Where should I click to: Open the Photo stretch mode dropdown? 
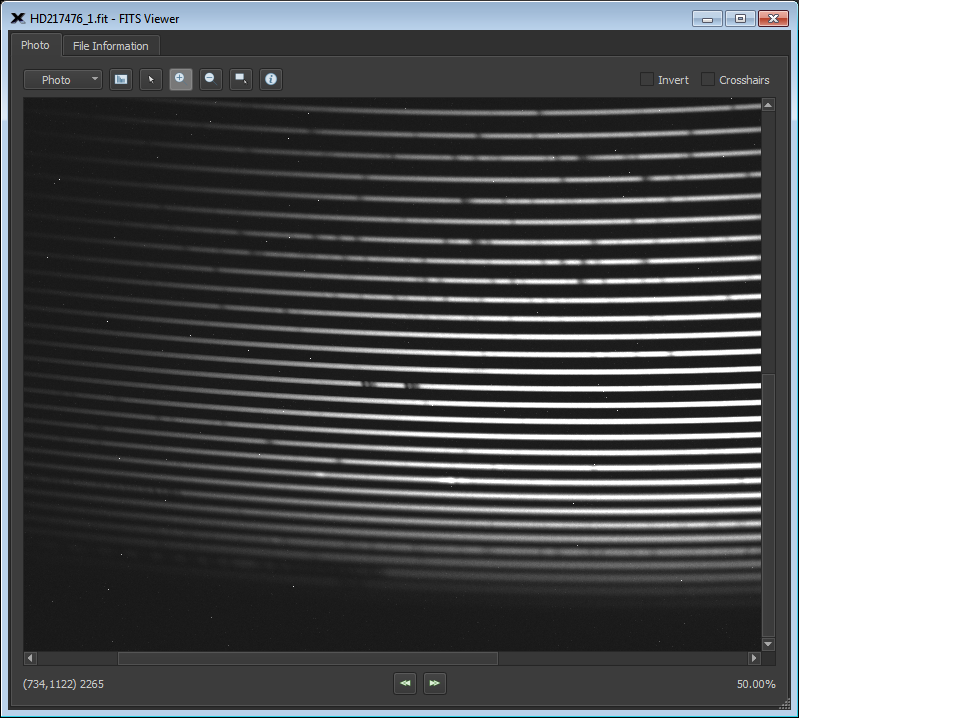coord(63,80)
